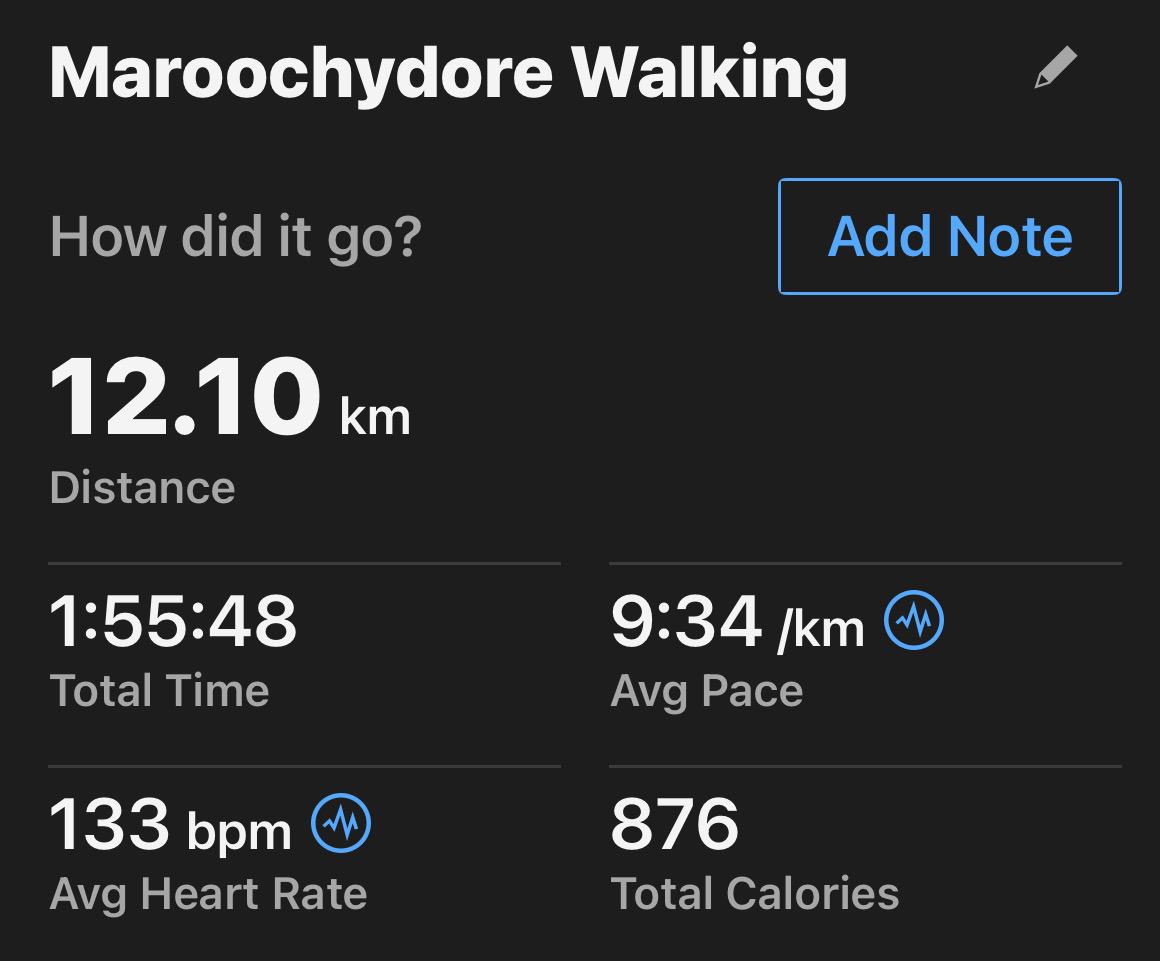Click the km unit next to 12.10
Screen dimensions: 1160x961
(375, 417)
